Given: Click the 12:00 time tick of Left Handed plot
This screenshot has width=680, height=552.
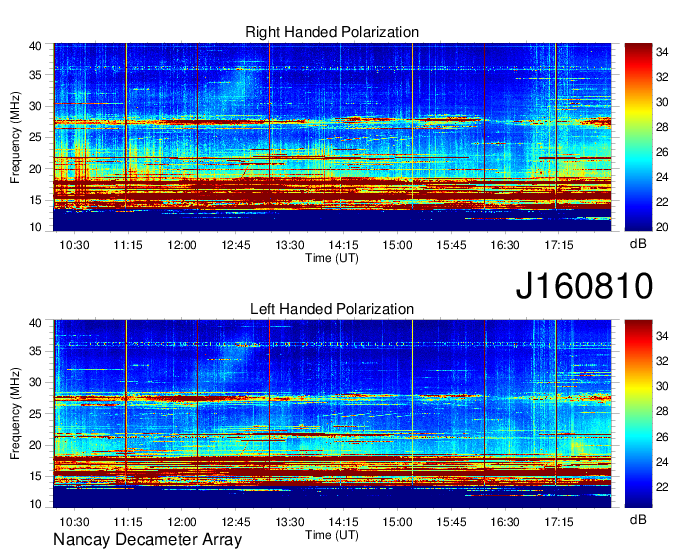Looking at the screenshot, I should pos(182,522).
